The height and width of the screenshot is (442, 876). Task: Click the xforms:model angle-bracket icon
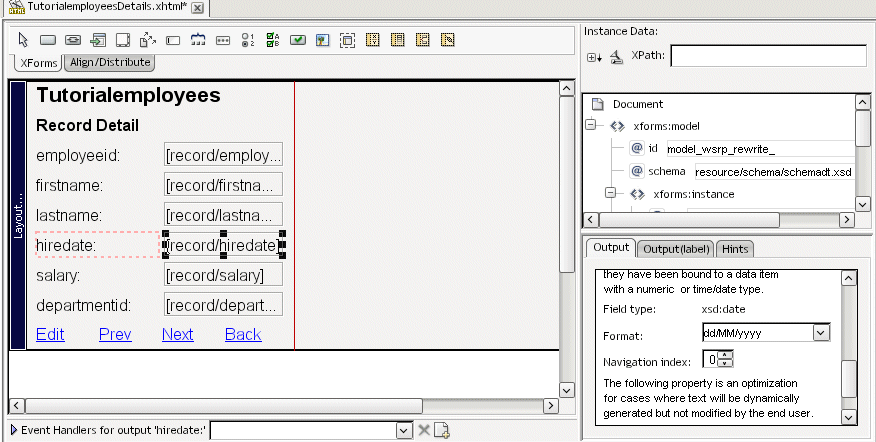click(617, 126)
